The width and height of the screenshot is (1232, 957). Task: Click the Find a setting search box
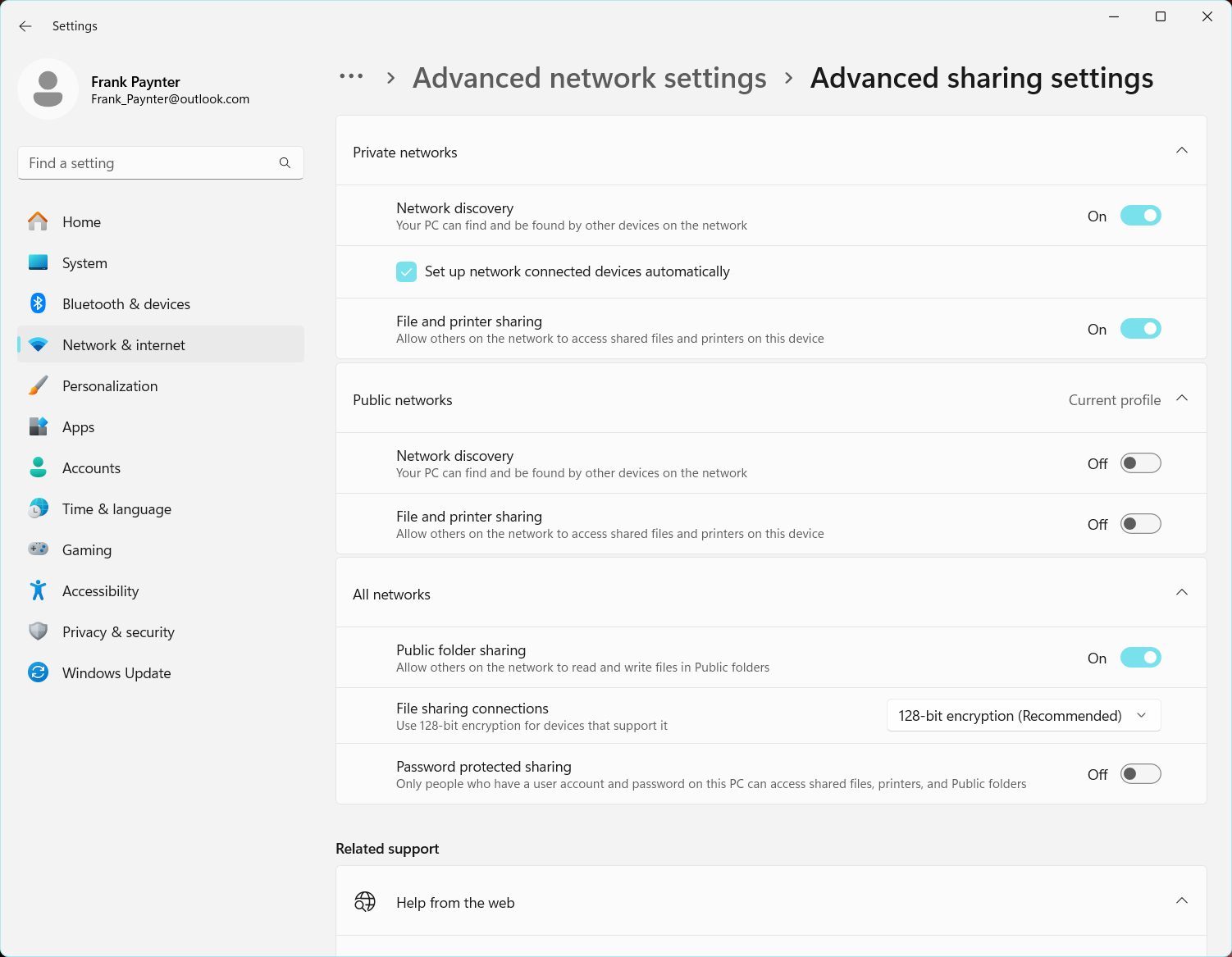[161, 163]
